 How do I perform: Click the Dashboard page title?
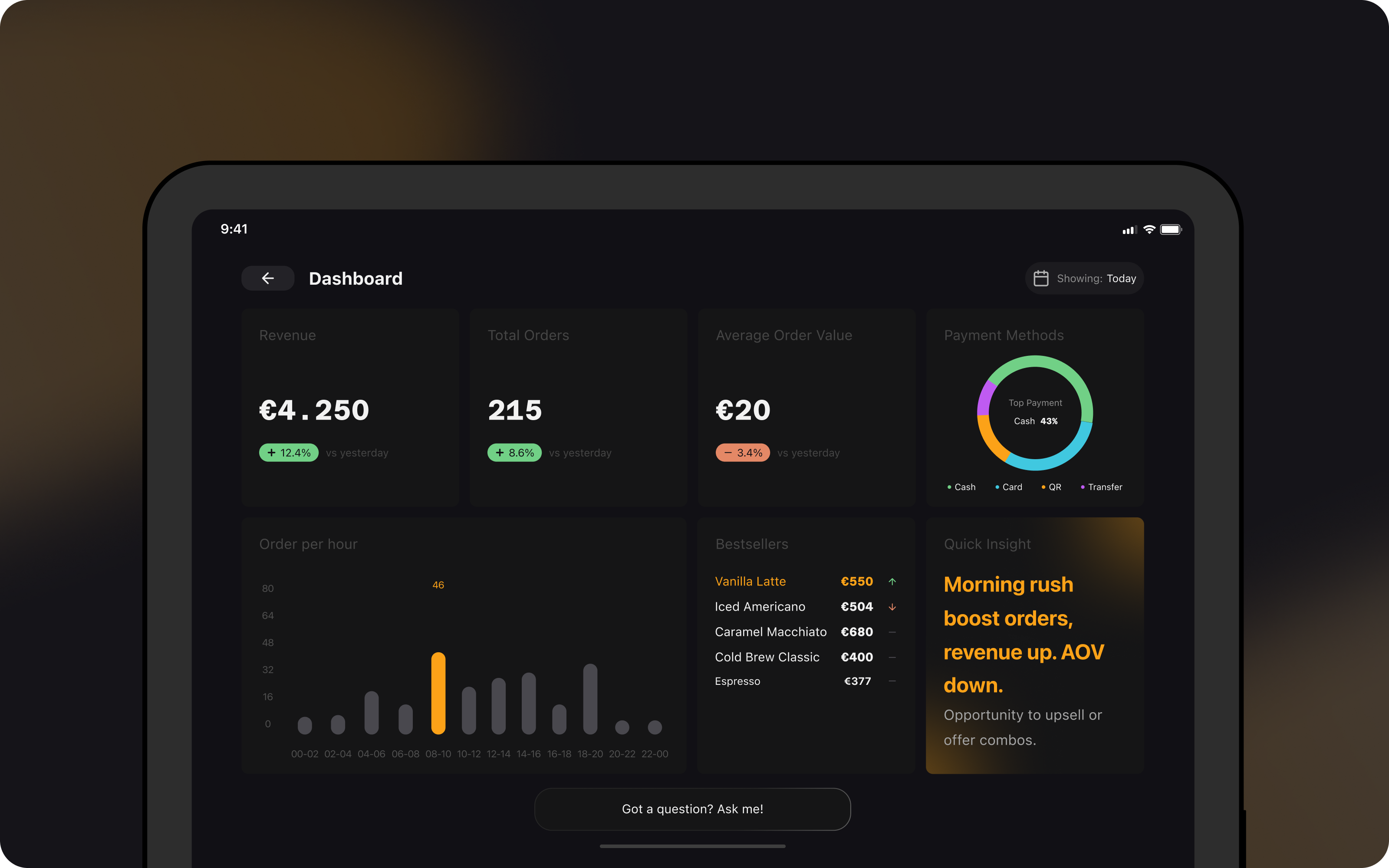click(x=356, y=279)
